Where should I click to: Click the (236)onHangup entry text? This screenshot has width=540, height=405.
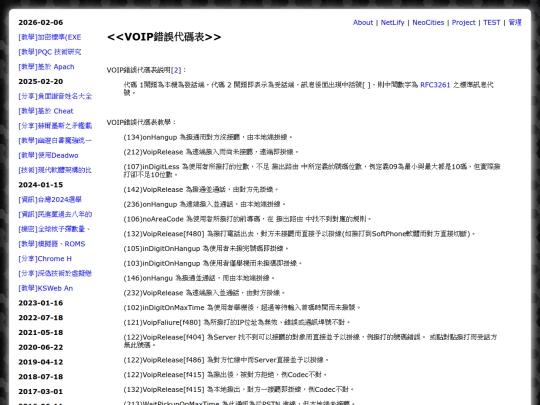coord(204,204)
